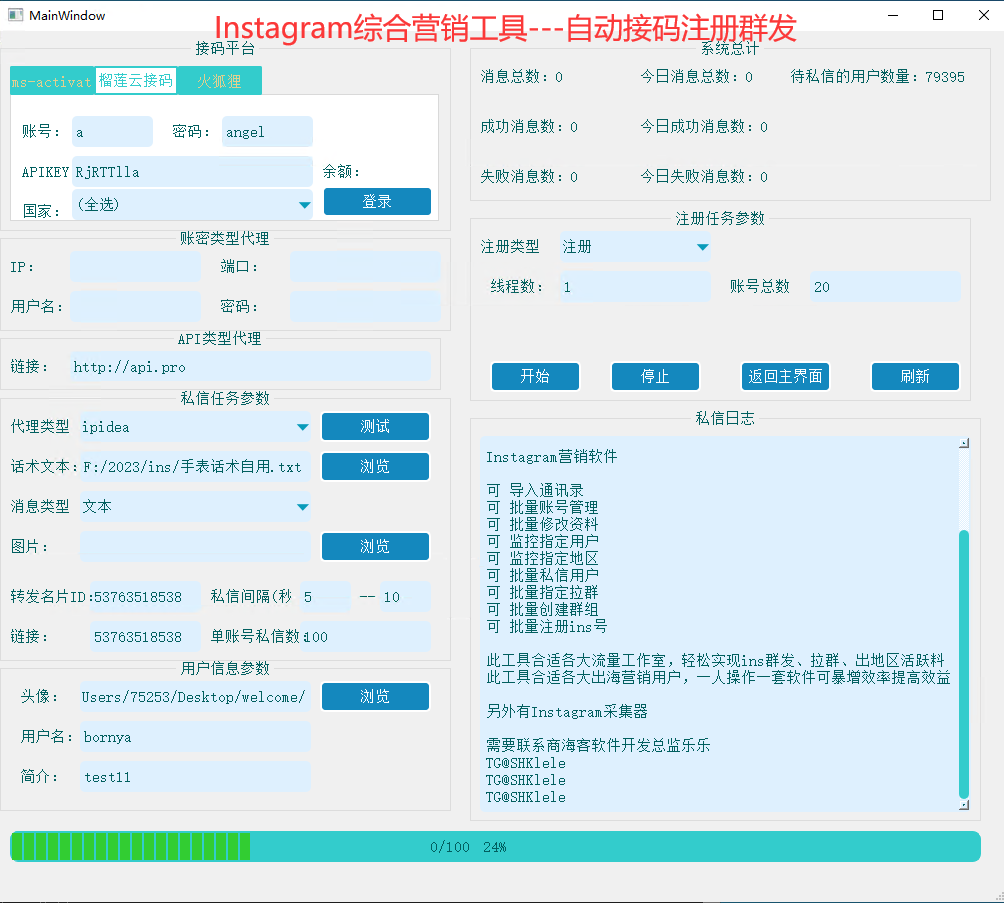Click the first TG@SHKlele line in the log

coord(526,763)
